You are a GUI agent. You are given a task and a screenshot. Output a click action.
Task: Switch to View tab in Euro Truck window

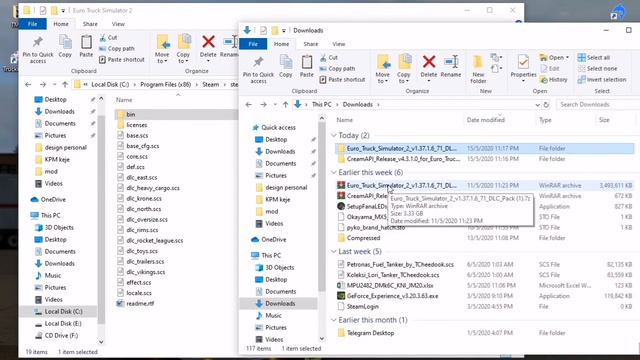[x=118, y=24]
